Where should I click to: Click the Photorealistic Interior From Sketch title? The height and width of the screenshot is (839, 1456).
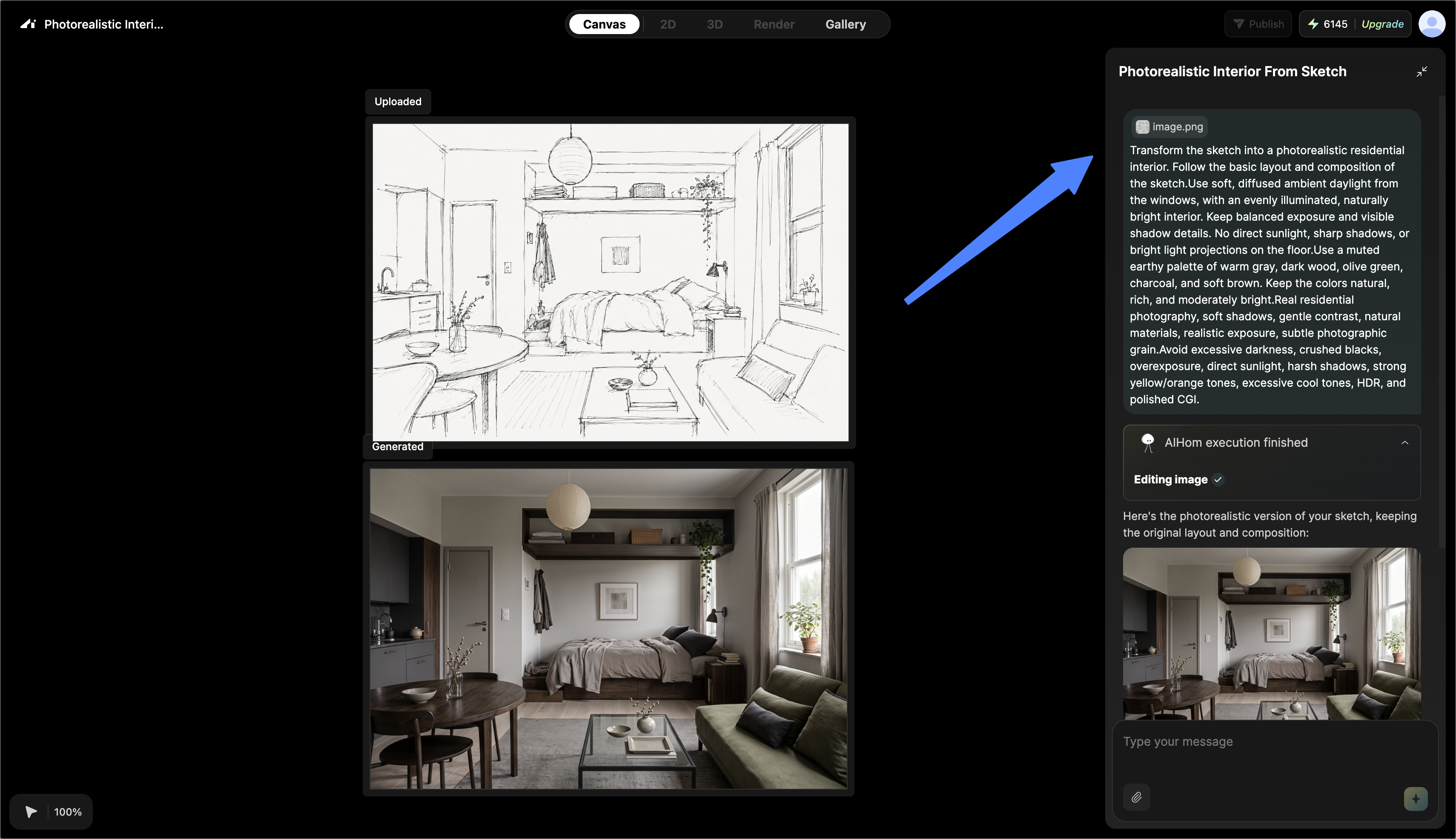point(1232,72)
